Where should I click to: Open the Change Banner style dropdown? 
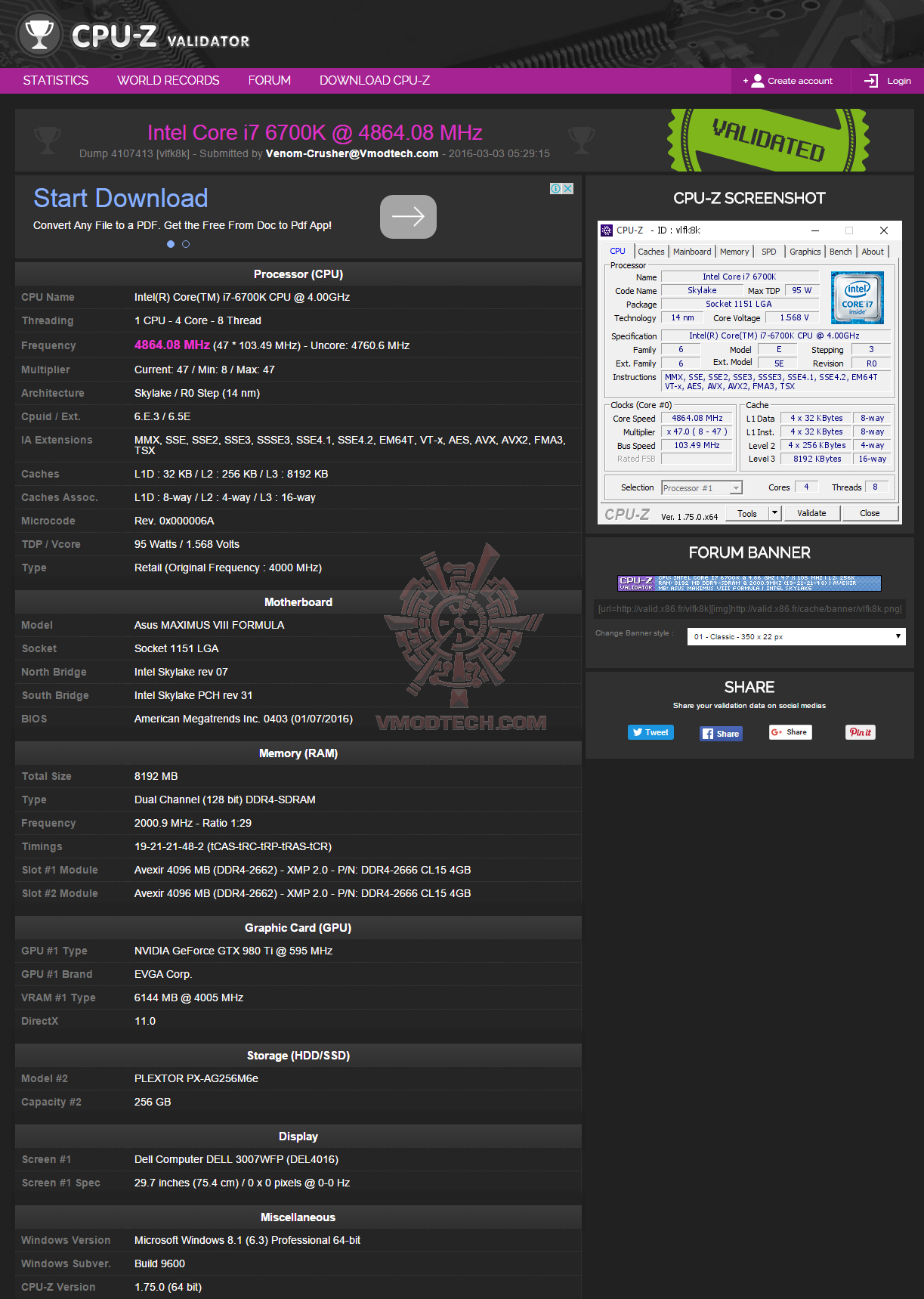(x=796, y=636)
